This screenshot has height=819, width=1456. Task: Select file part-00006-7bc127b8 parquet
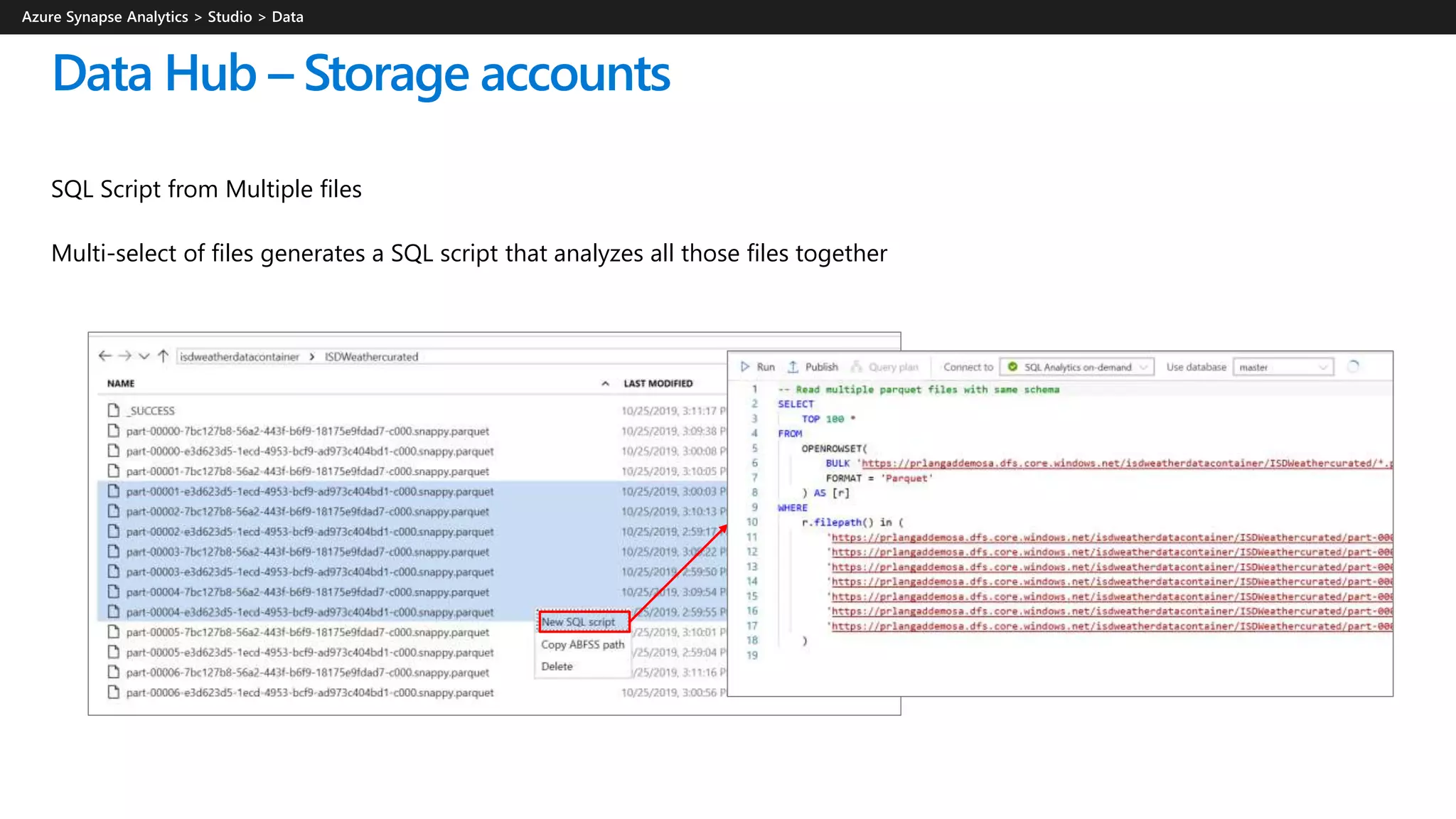pyautogui.click(x=308, y=673)
